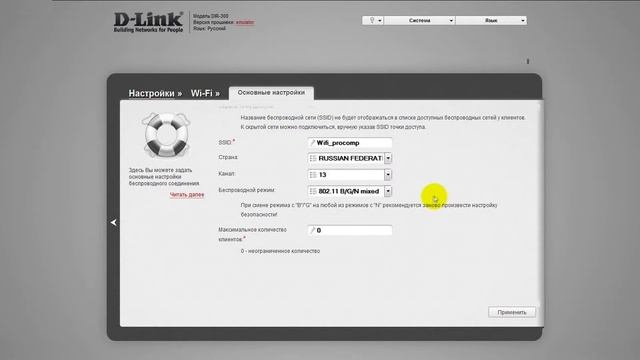
Task: Click the Применить button
Action: [512, 312]
